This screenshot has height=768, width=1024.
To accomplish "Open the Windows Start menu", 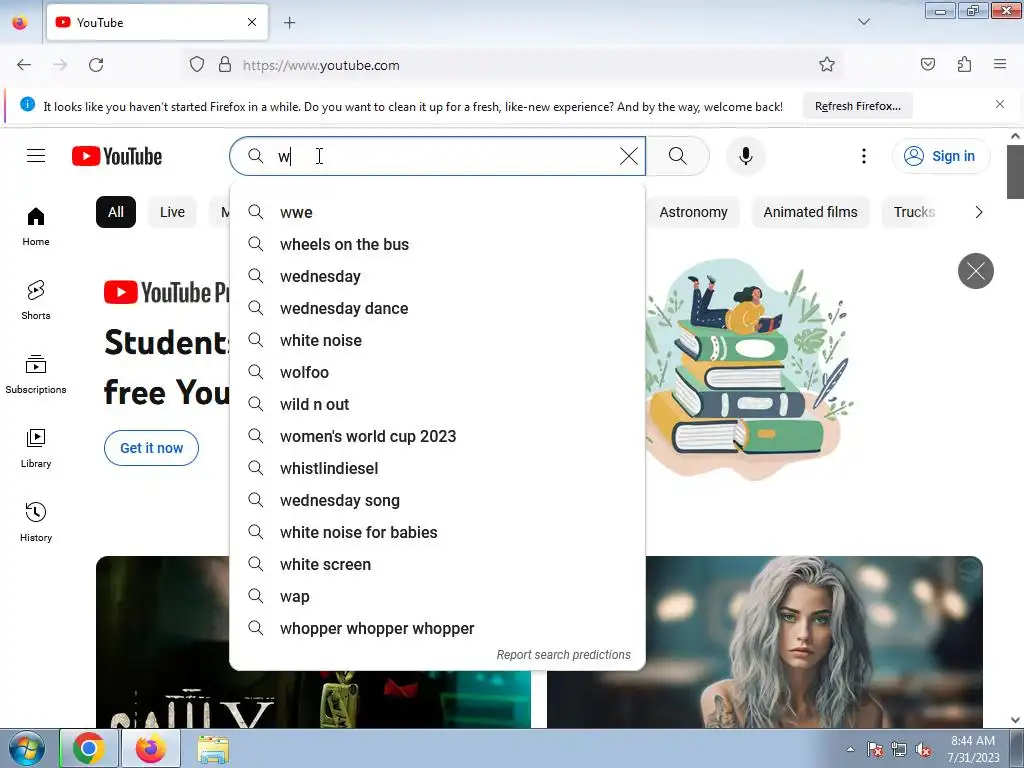I will pos(27,749).
